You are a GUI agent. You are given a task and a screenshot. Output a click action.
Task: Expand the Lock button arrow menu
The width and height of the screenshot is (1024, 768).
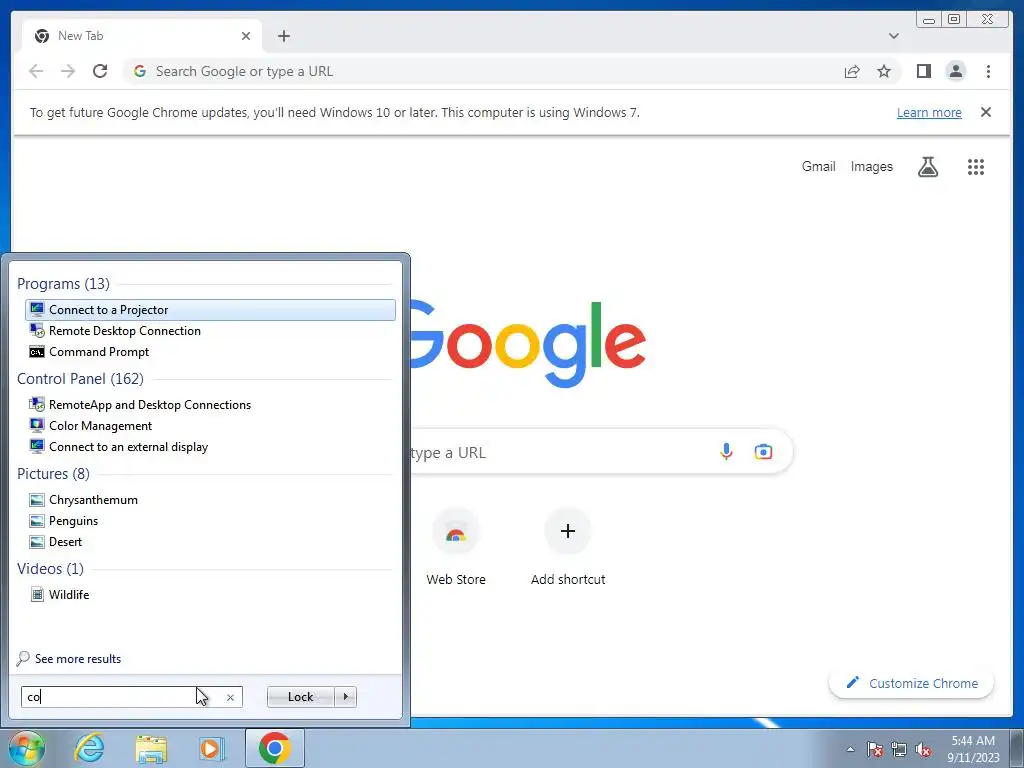(345, 697)
